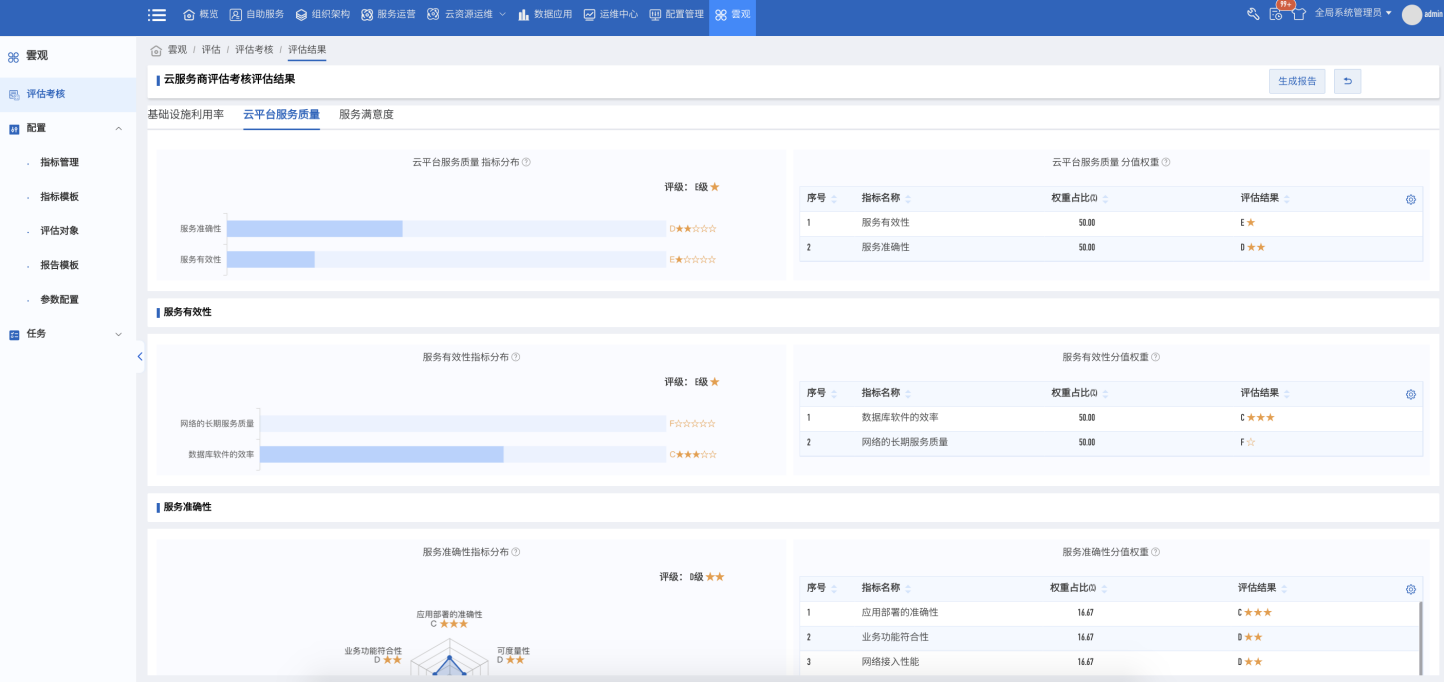Switch to the 服务满意度 tab
The height and width of the screenshot is (682, 1444).
coord(366,114)
